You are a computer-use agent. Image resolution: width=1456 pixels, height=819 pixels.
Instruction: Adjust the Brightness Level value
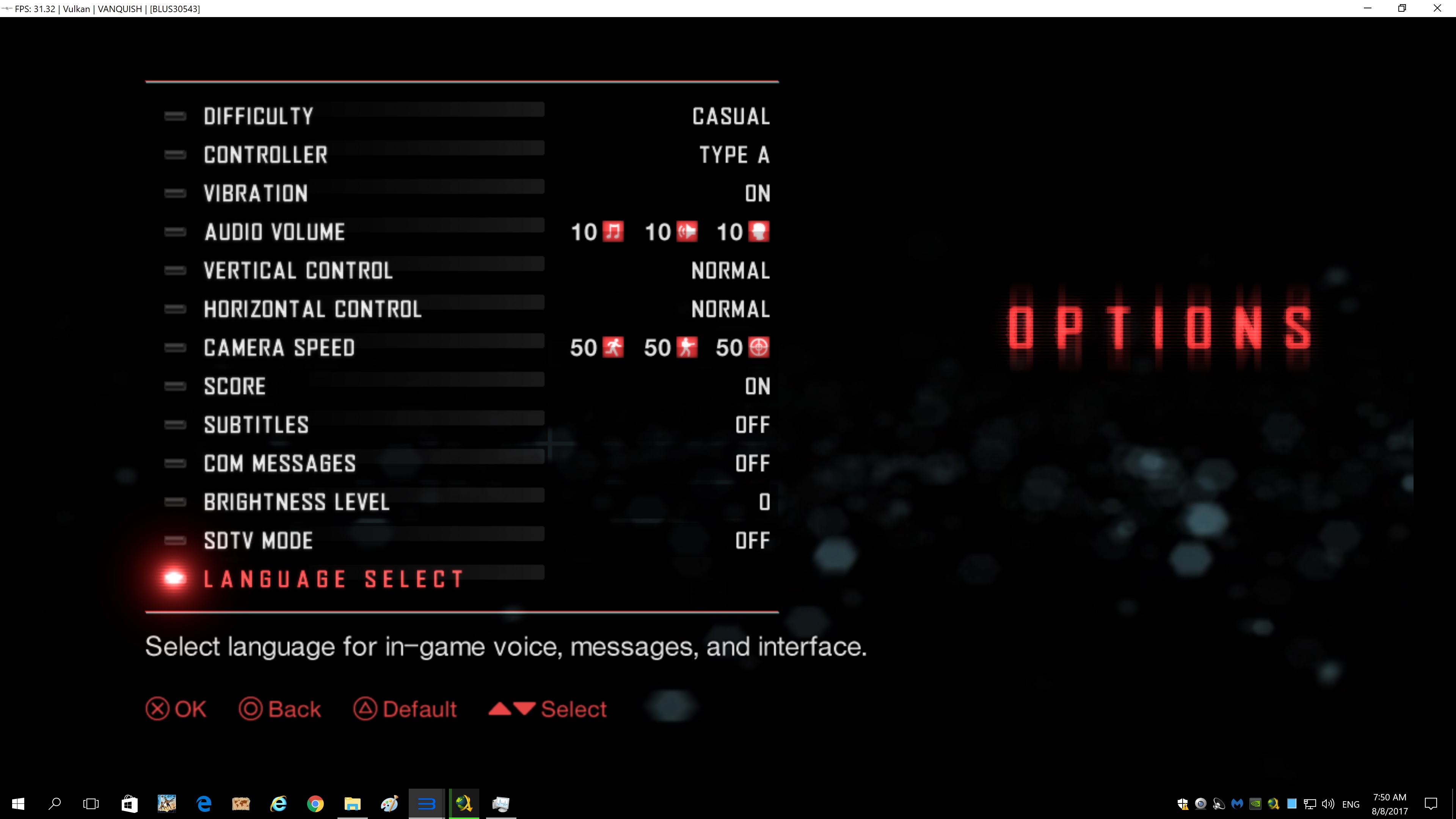pyautogui.click(x=764, y=502)
